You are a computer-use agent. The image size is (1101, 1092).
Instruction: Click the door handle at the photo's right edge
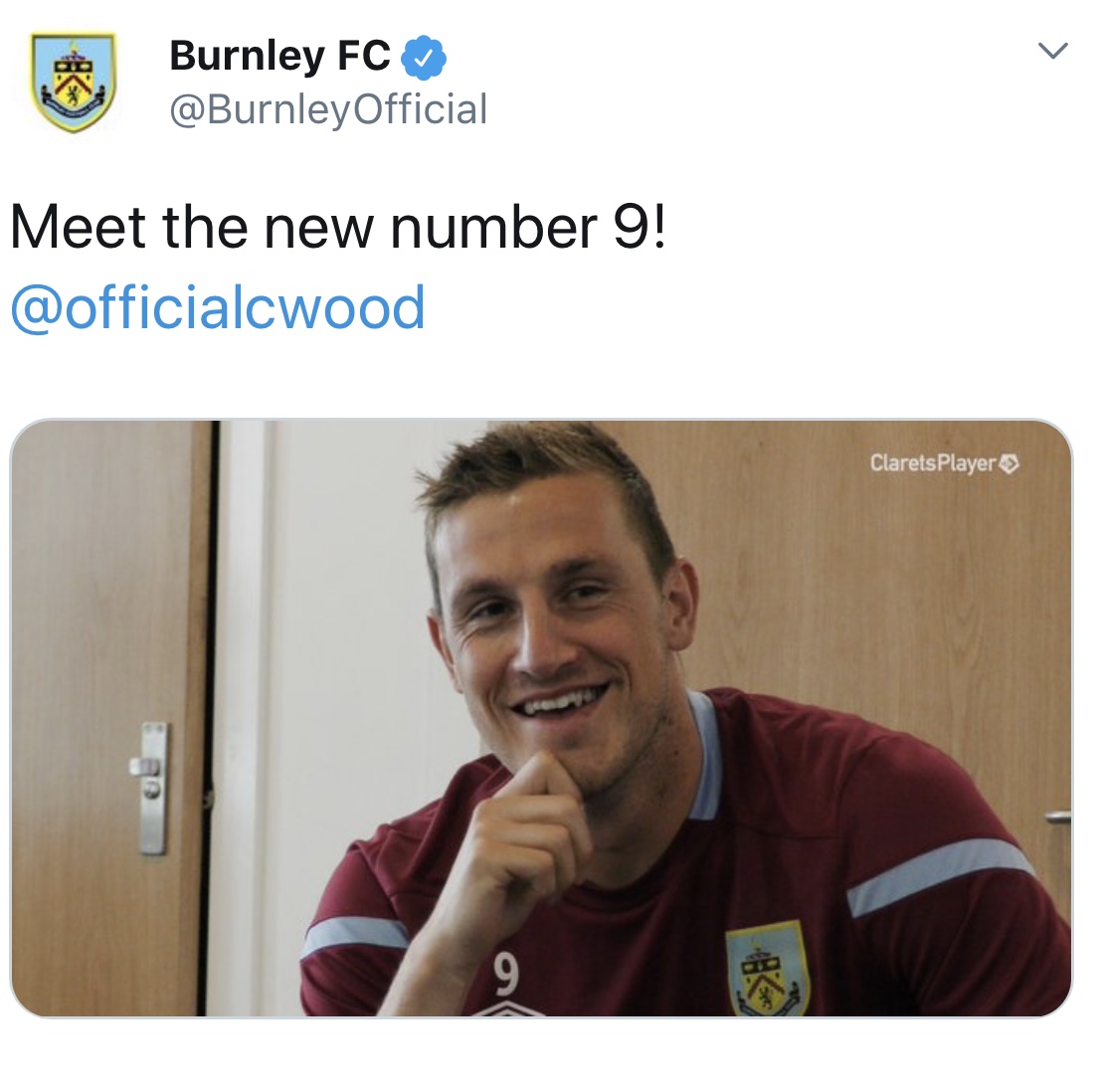tap(1059, 817)
